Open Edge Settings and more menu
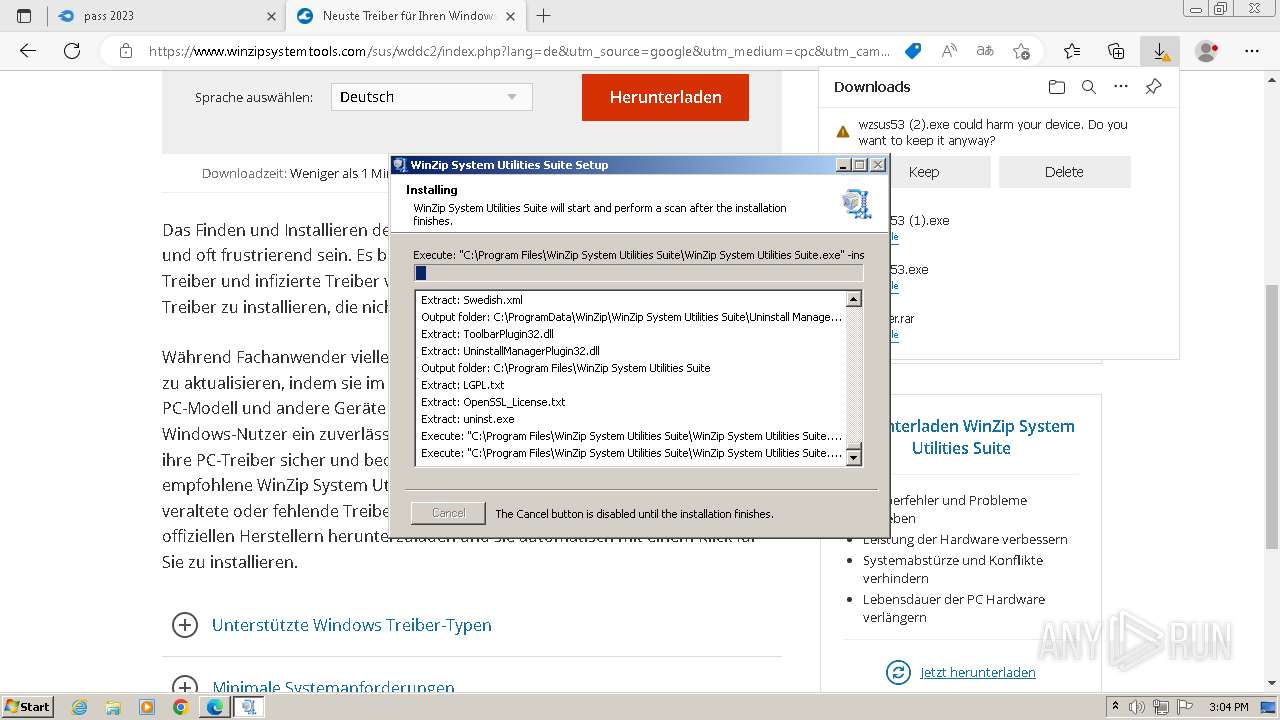The image size is (1280, 720). pos(1252,51)
